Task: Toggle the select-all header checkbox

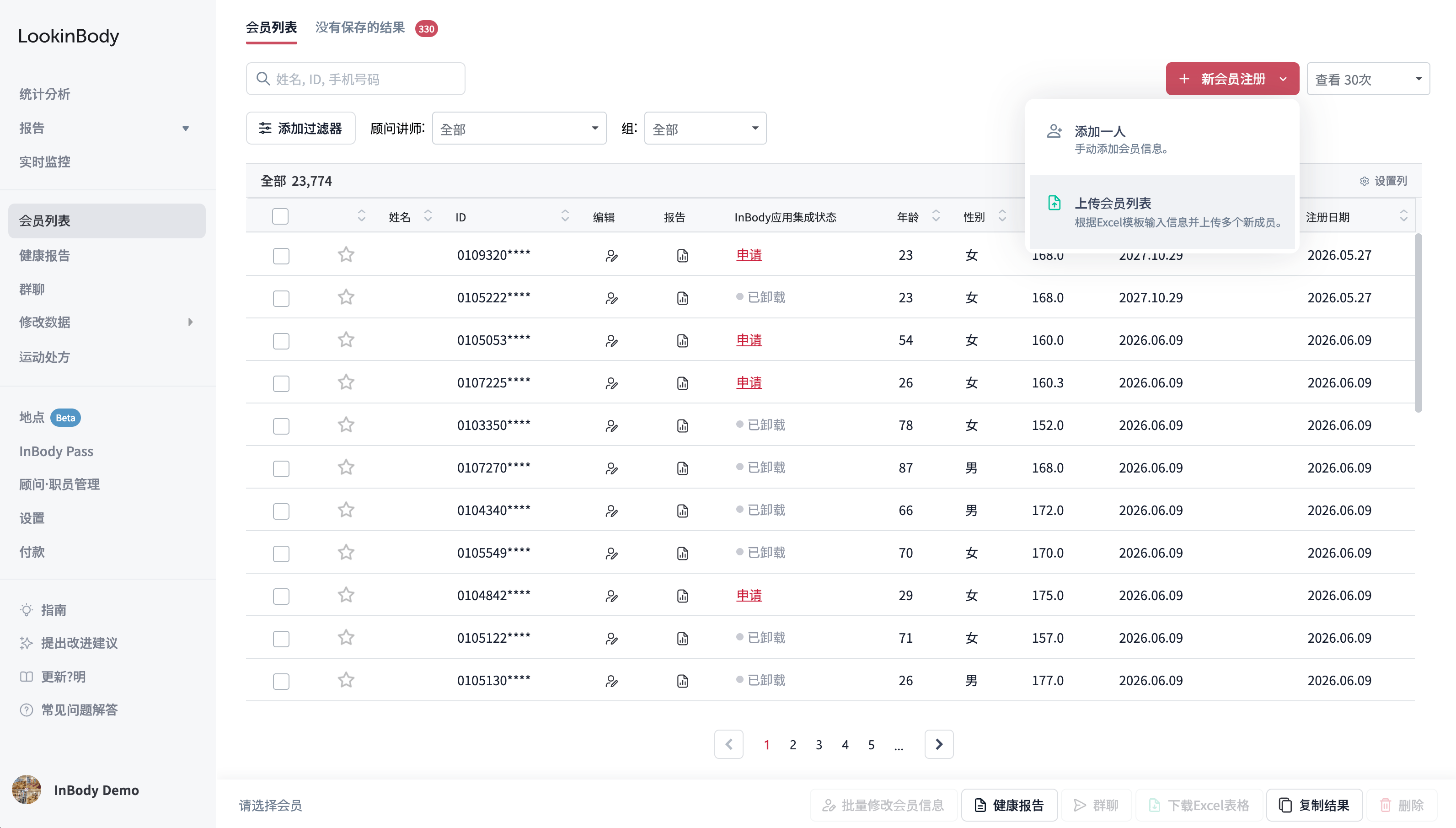Action: 280,216
